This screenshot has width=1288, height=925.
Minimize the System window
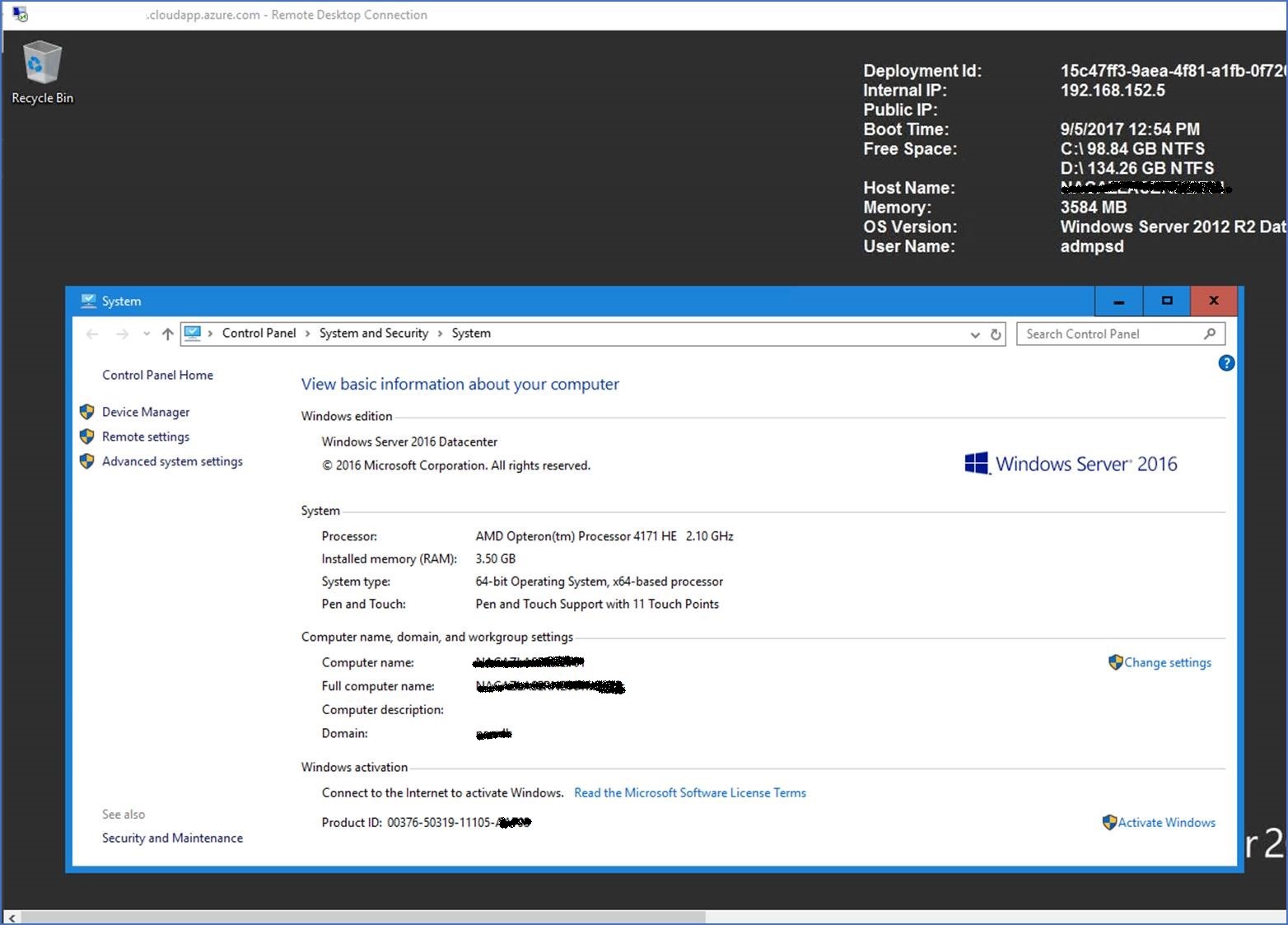pyautogui.click(x=1118, y=301)
